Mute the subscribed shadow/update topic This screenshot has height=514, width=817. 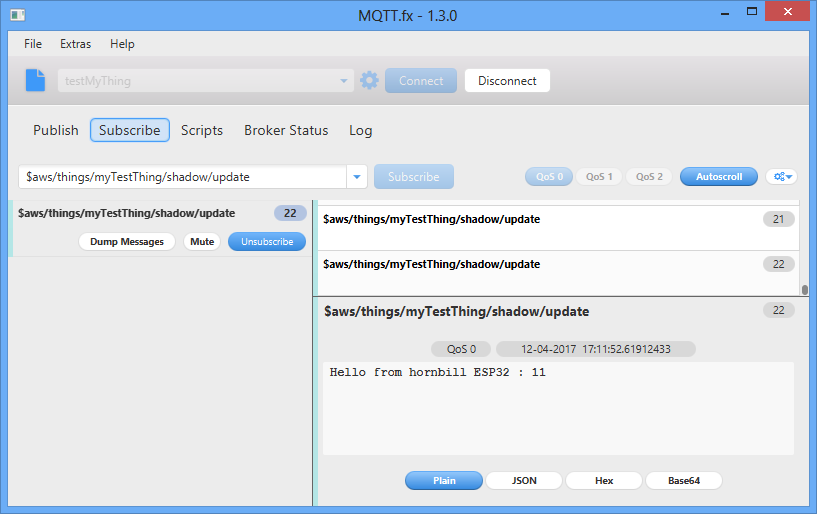[x=202, y=242]
